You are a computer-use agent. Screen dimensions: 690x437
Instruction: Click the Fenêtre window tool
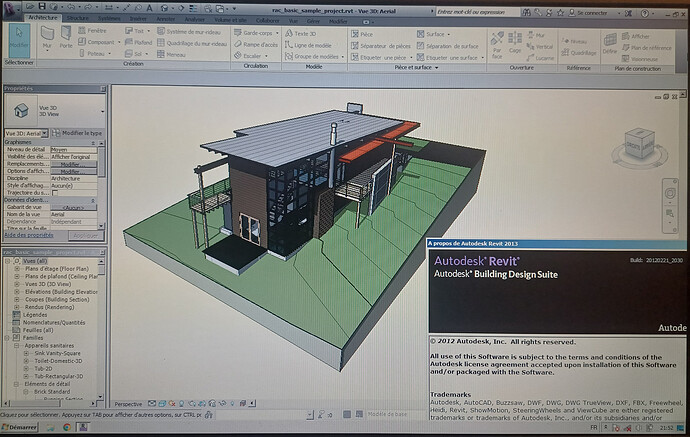tap(92, 30)
